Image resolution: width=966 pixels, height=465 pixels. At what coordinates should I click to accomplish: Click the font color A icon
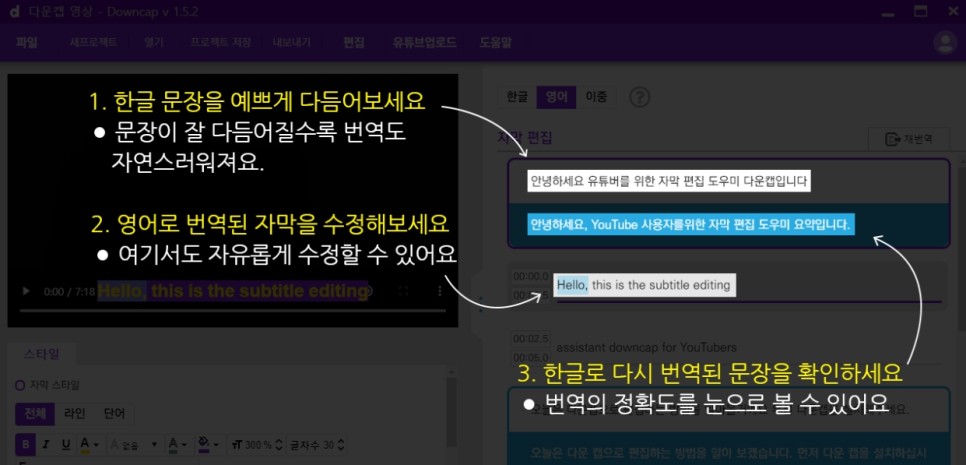85,444
